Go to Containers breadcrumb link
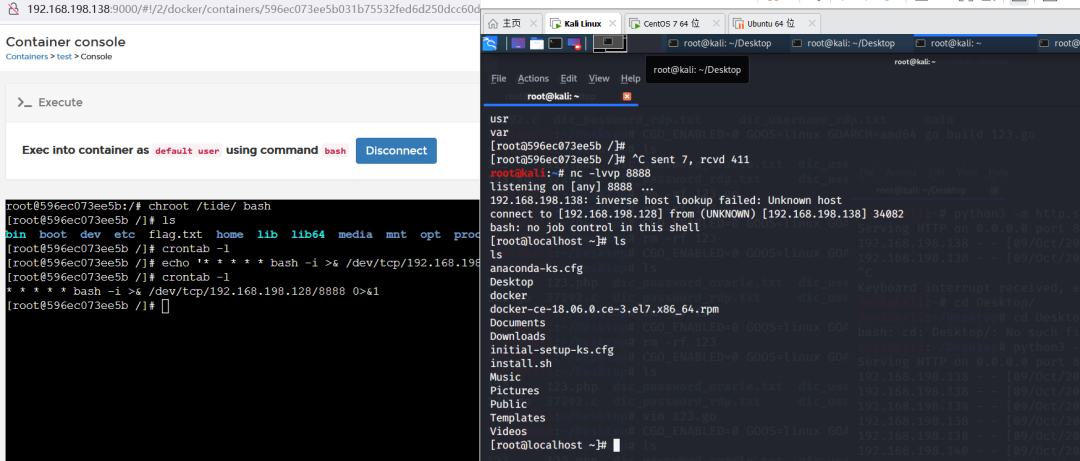Image resolution: width=1080 pixels, height=461 pixels. click(28, 57)
